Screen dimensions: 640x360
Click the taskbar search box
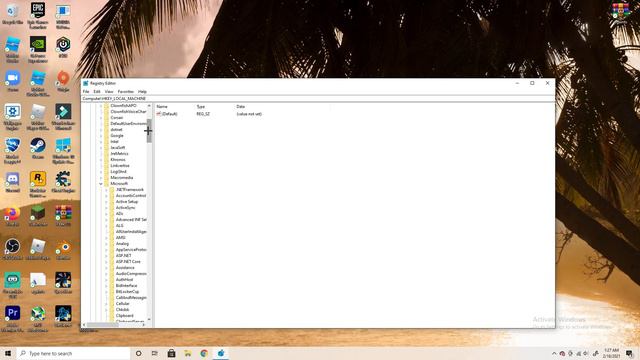click(73, 353)
